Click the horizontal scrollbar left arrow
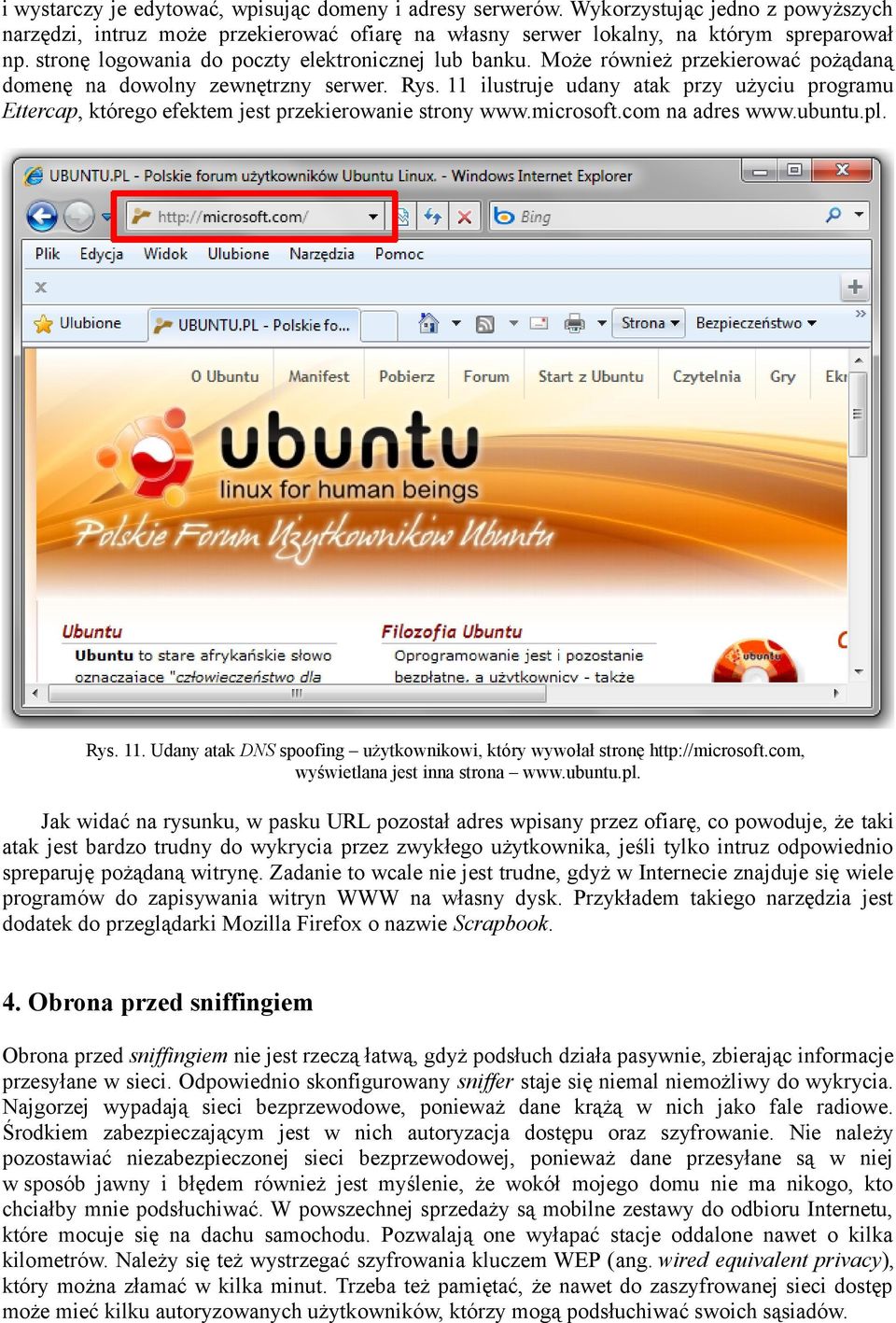 point(36,694)
